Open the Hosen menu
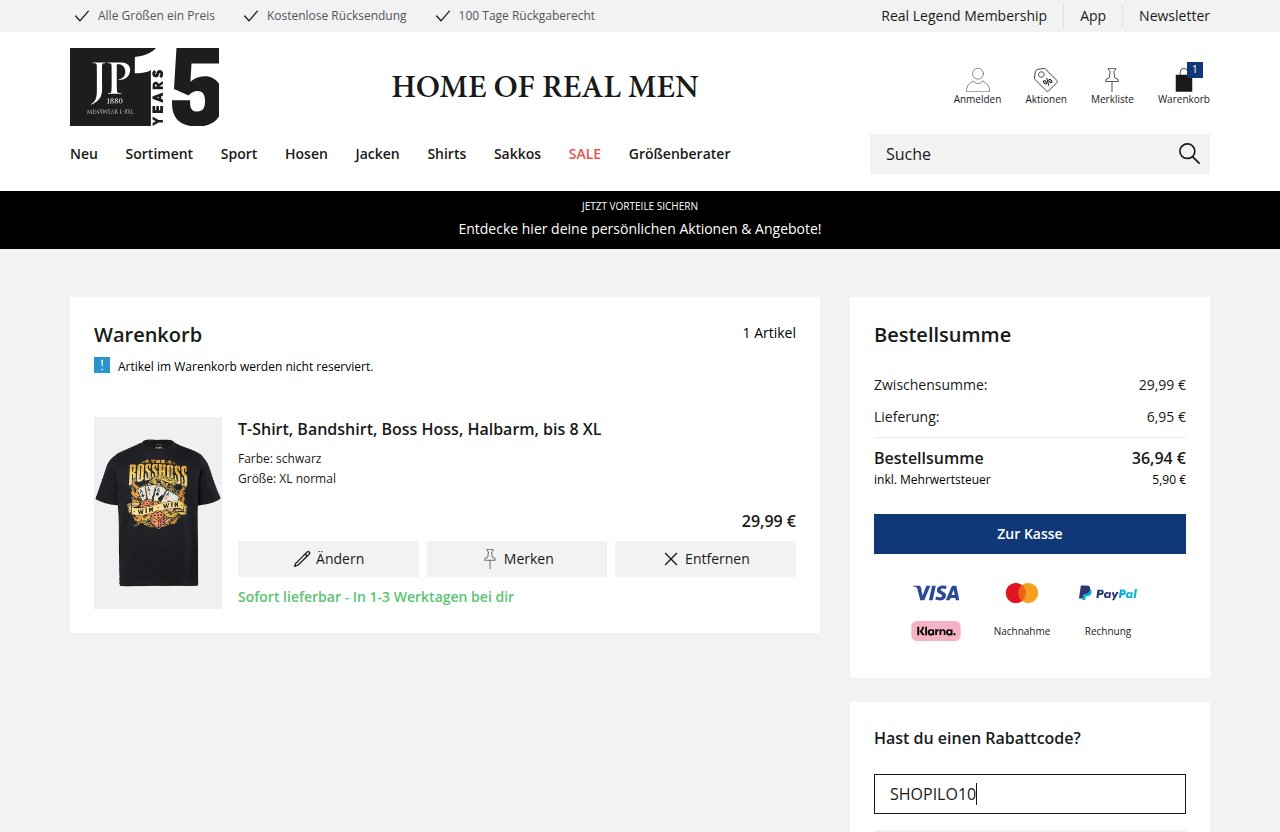Viewport: 1280px width, 832px height. pyautogui.click(x=306, y=154)
